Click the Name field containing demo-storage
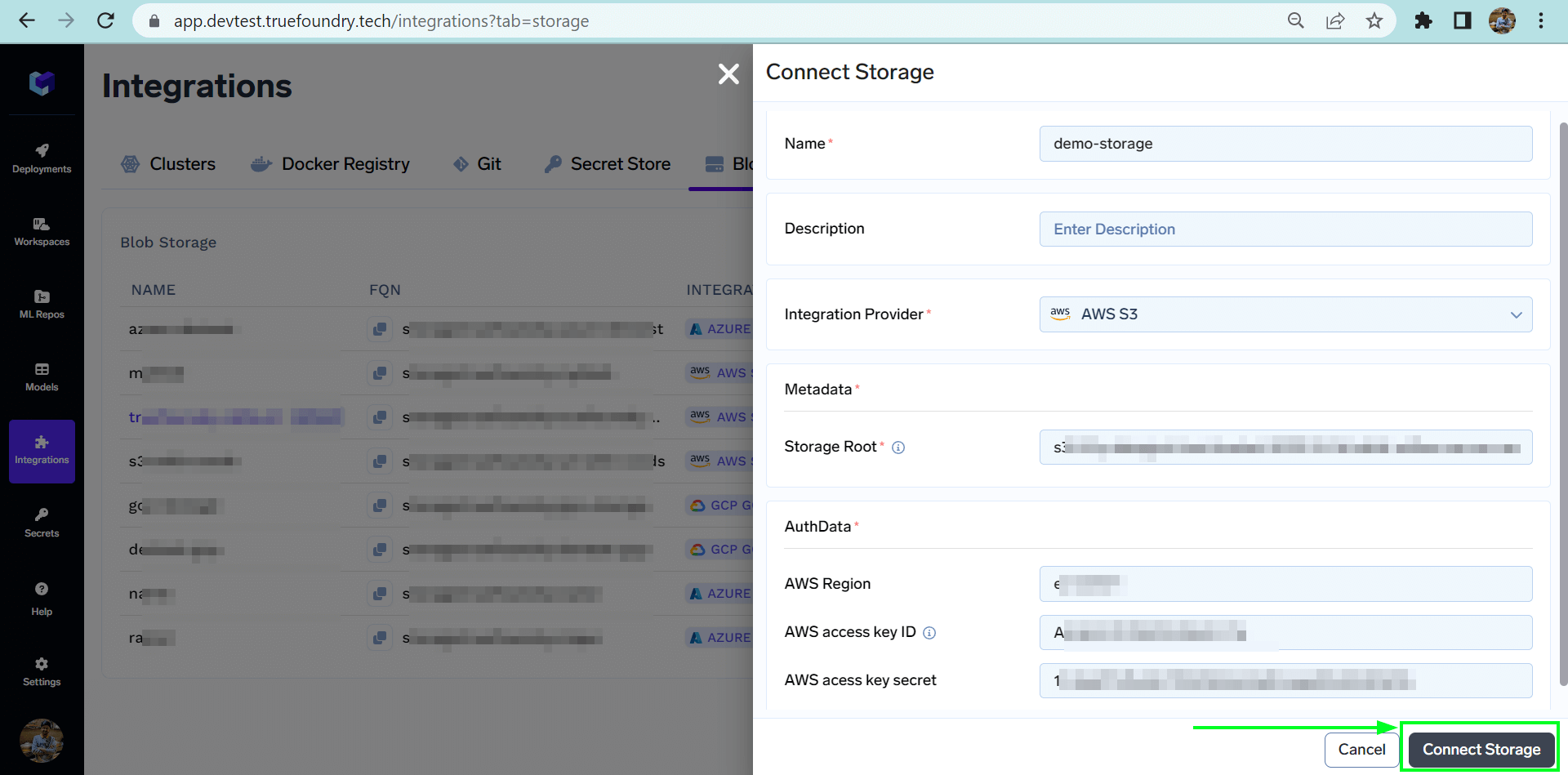 [x=1285, y=144]
